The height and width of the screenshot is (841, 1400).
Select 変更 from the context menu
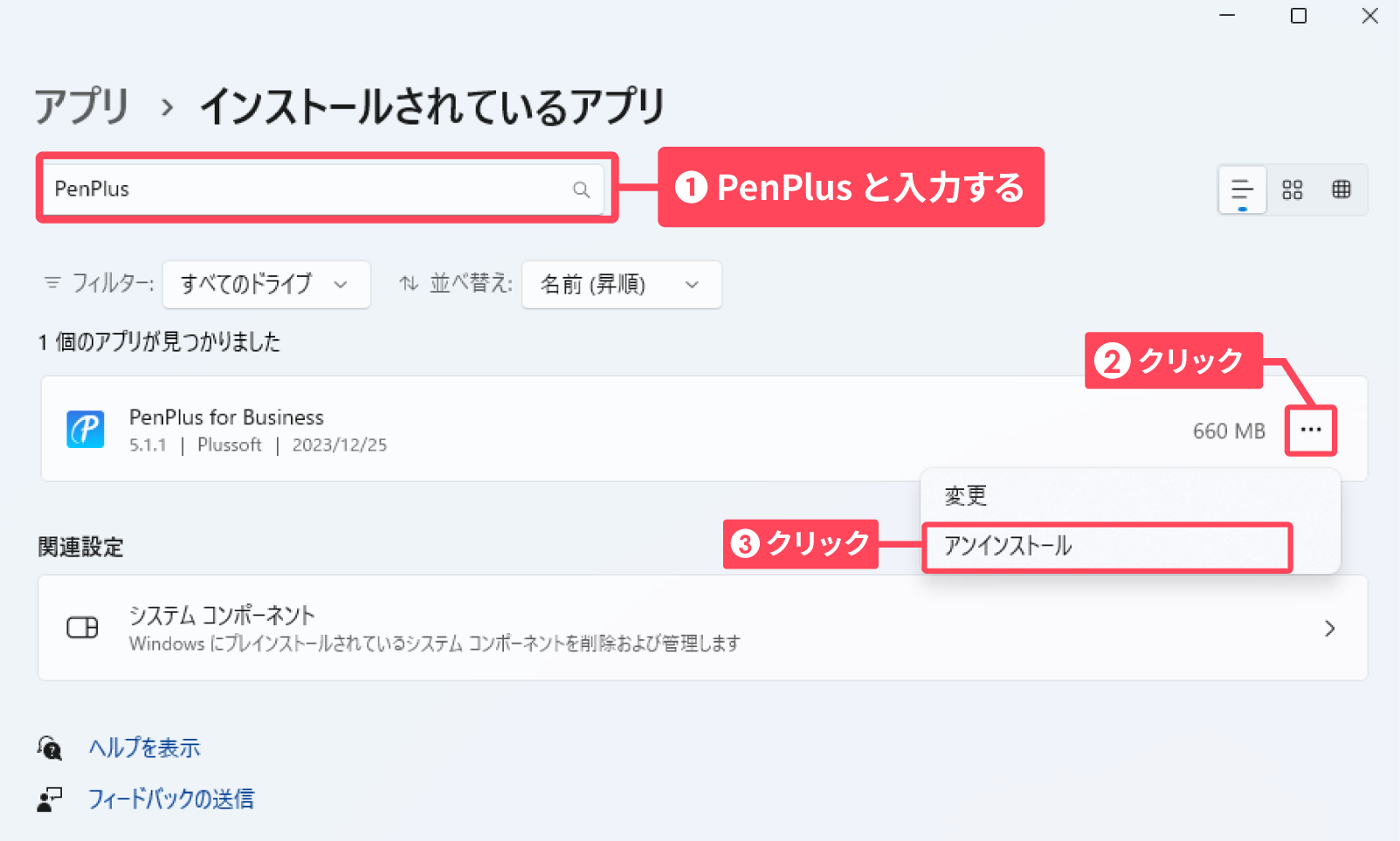(966, 496)
